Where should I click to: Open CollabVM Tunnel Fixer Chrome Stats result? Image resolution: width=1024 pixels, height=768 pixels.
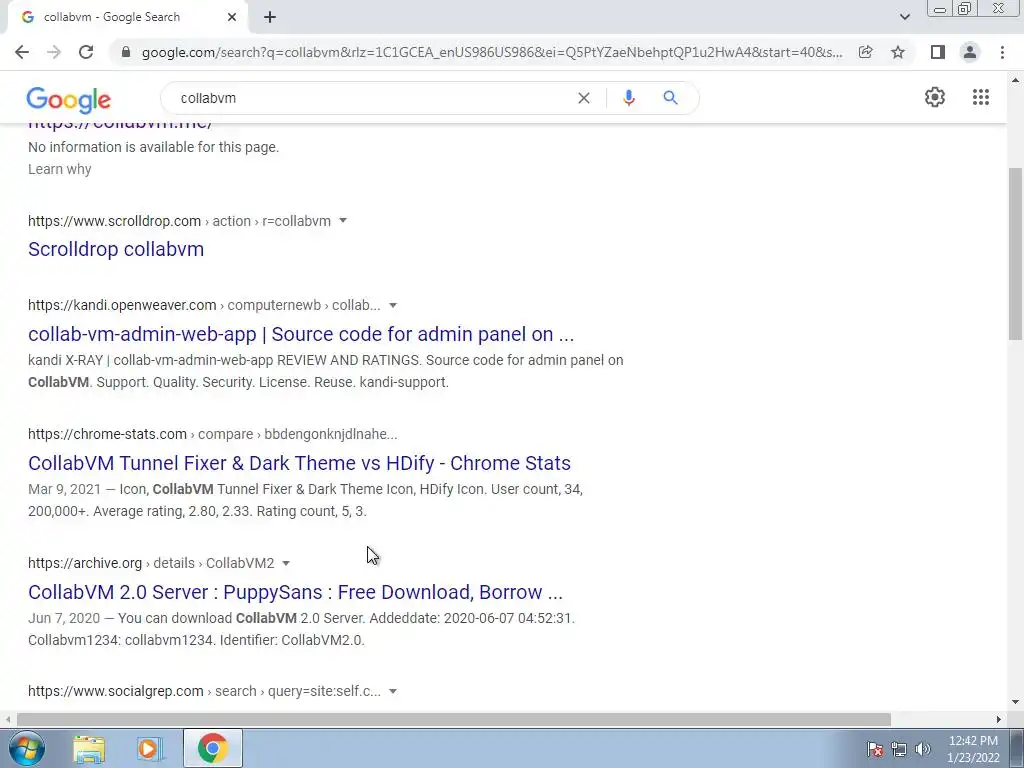(x=299, y=463)
